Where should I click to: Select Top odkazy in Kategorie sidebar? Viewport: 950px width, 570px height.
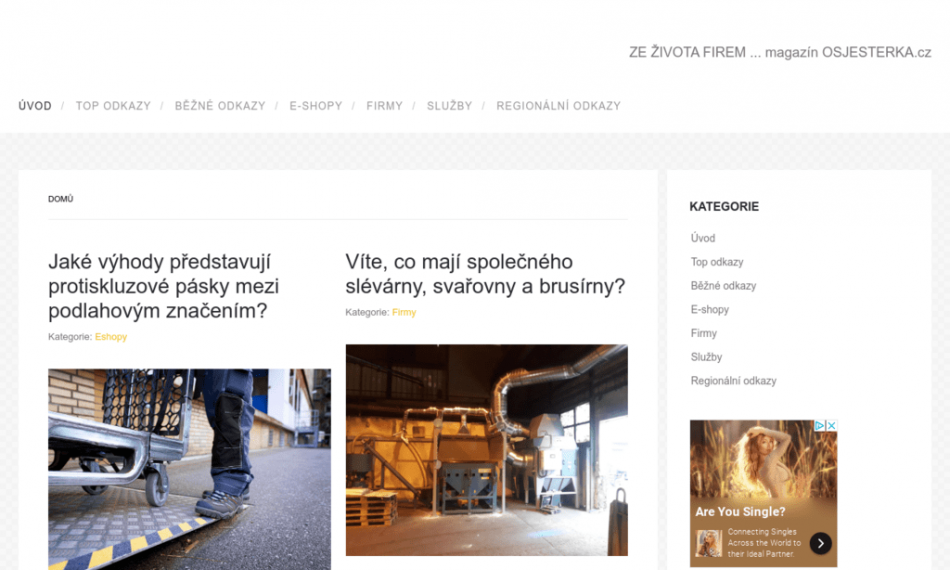(x=717, y=262)
